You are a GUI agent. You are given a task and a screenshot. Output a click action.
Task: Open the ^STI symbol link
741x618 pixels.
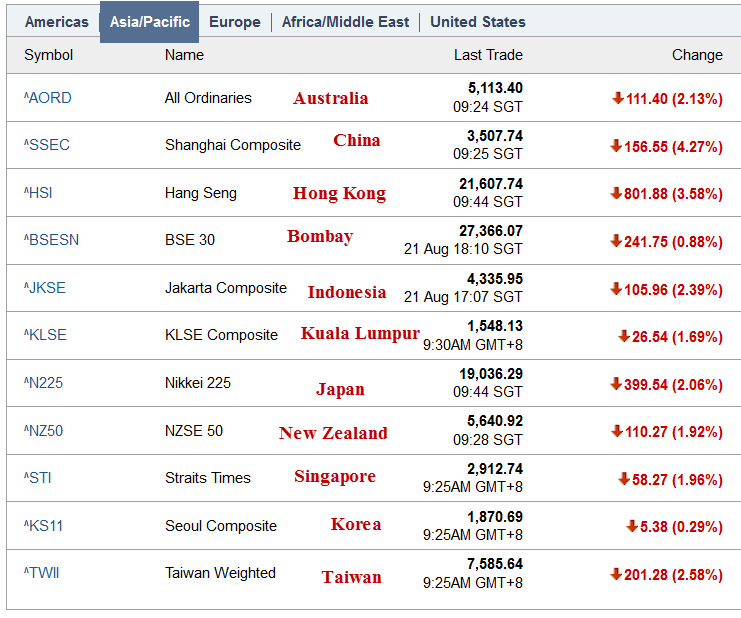[38, 478]
